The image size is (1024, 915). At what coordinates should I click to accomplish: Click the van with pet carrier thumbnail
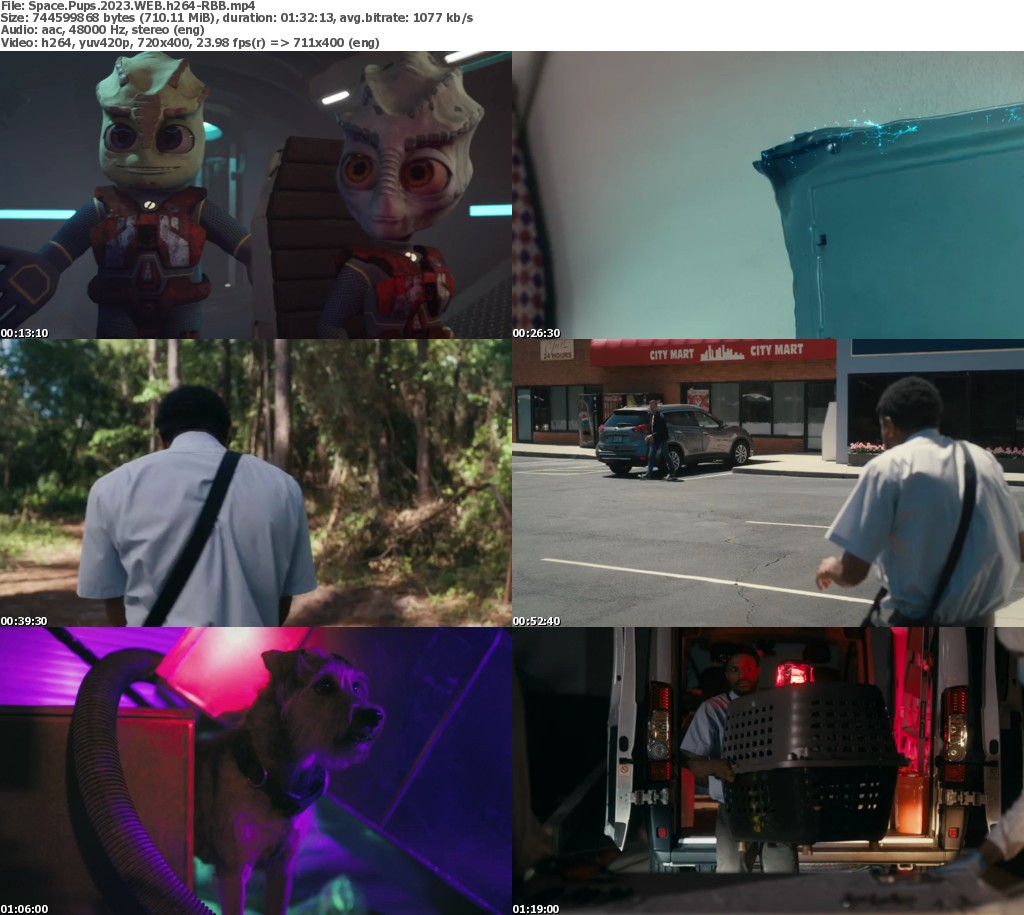pyautogui.click(x=768, y=771)
